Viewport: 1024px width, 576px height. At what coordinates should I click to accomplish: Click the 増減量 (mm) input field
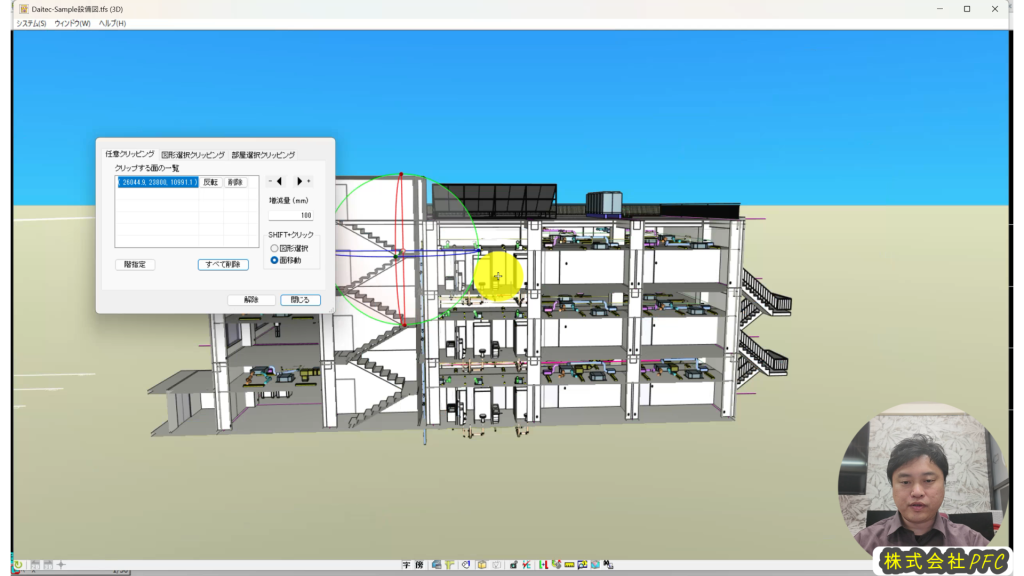coord(290,215)
